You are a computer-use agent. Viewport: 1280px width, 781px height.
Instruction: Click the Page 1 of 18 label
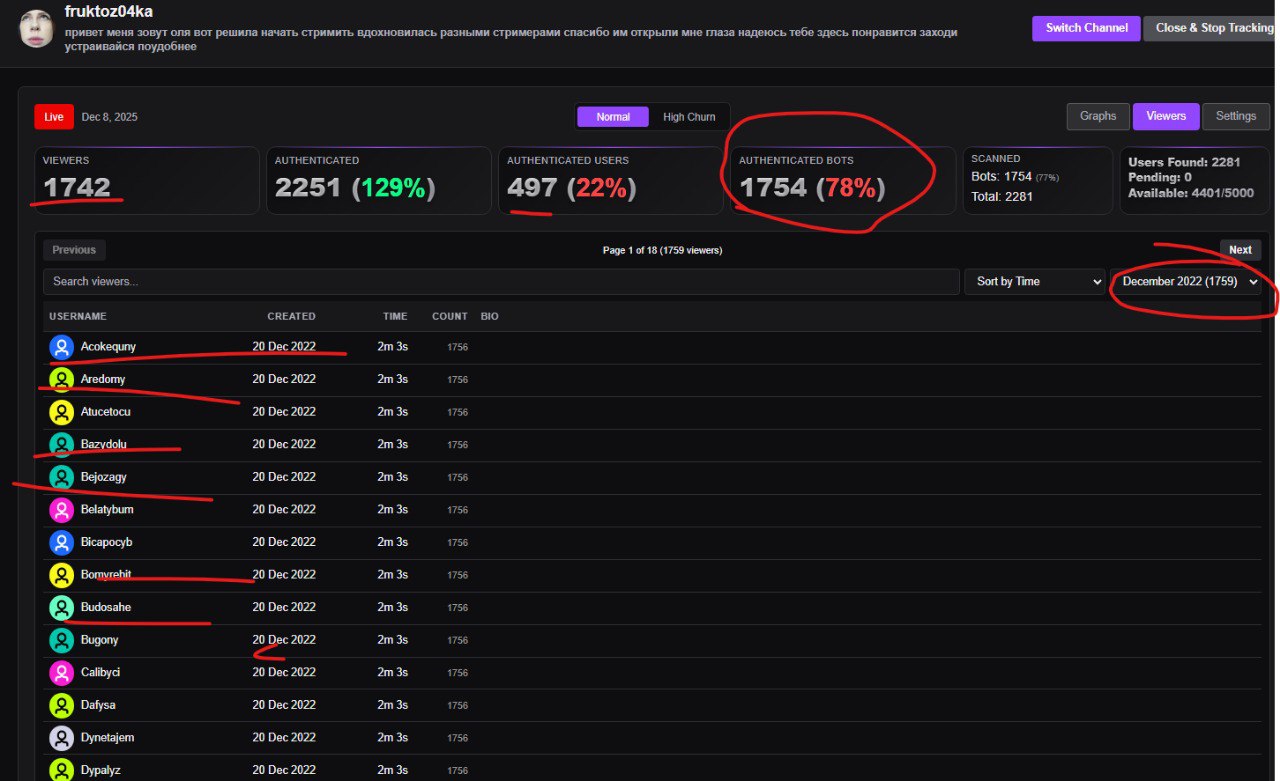[x=662, y=250]
